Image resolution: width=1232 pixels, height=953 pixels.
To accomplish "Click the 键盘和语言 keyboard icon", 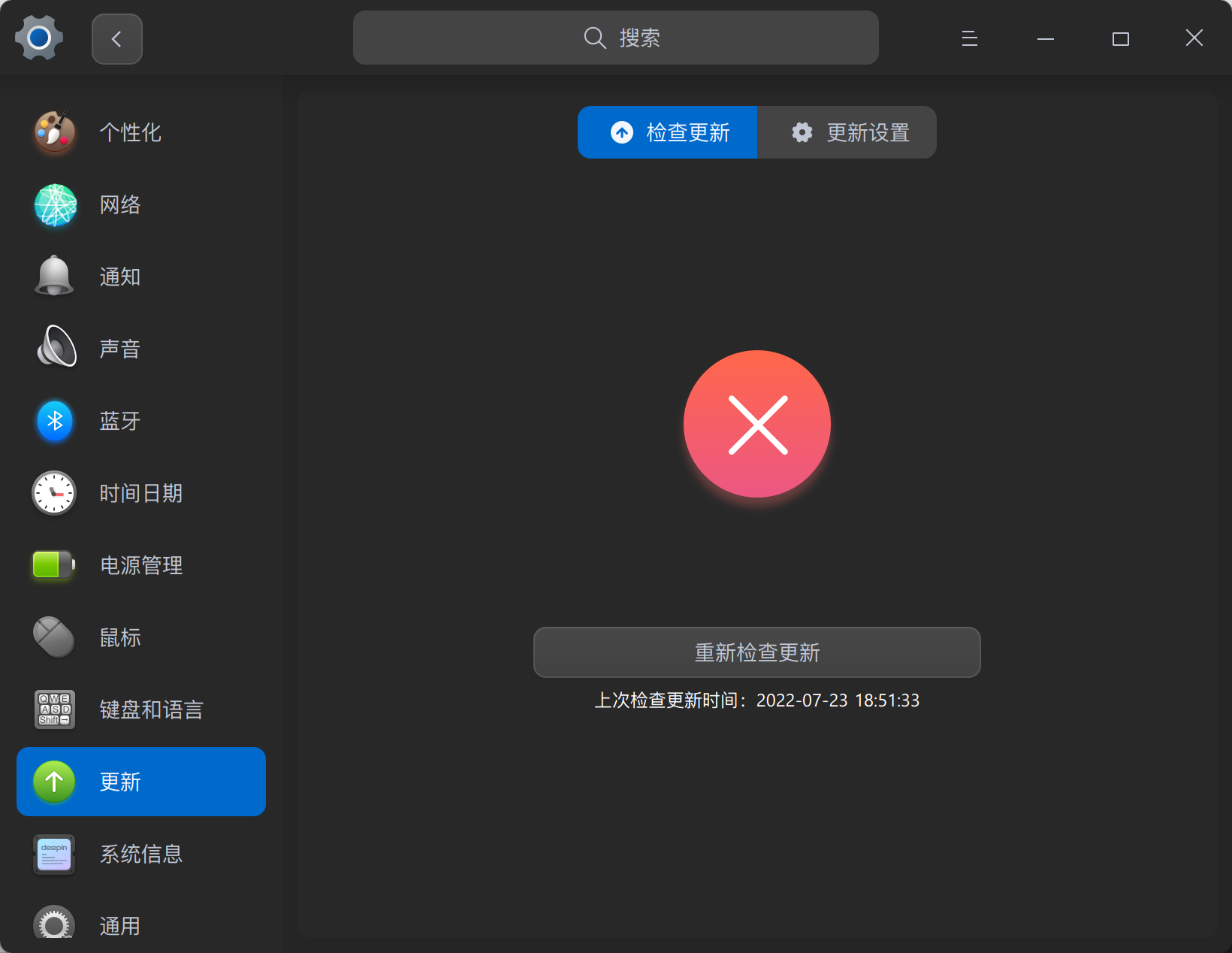I will point(55,709).
